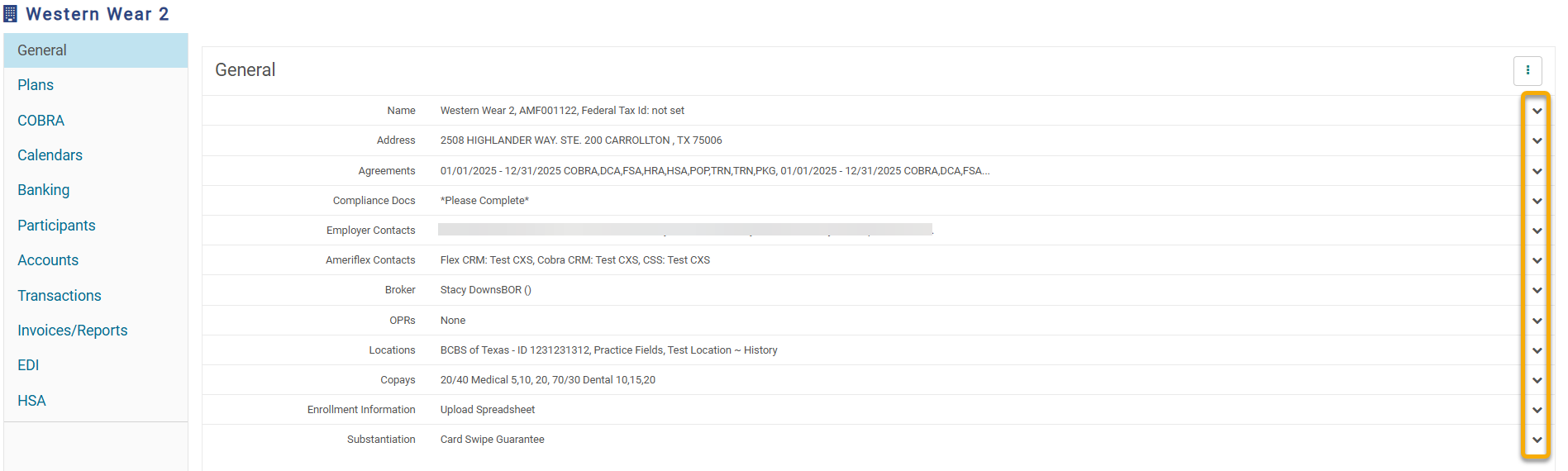Expand the Locations row chevron

tap(1537, 350)
